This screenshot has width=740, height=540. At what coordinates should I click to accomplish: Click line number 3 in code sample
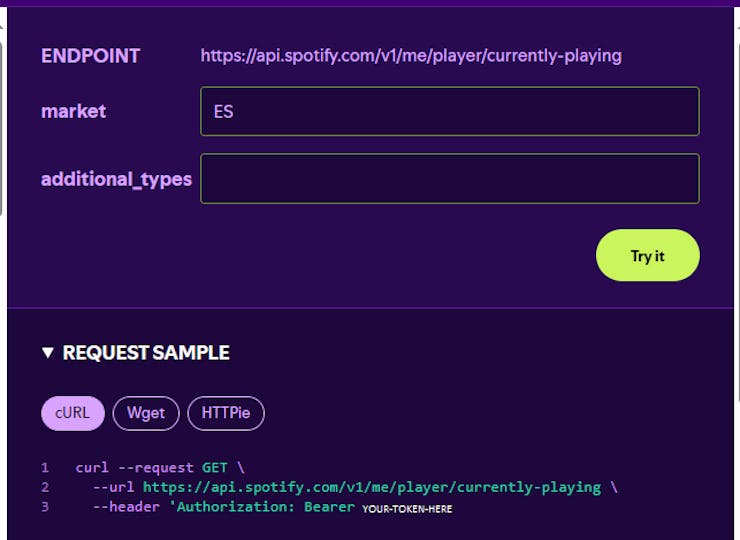(x=45, y=507)
